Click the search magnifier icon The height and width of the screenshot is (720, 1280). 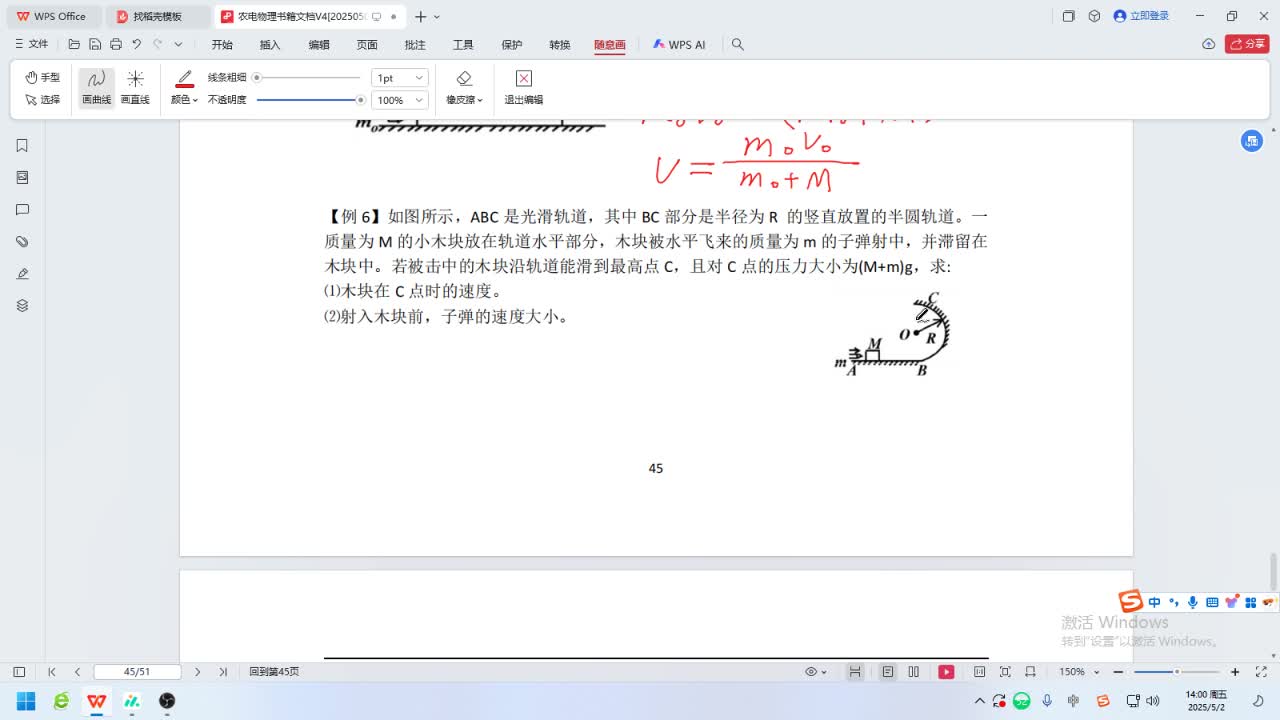coord(738,45)
